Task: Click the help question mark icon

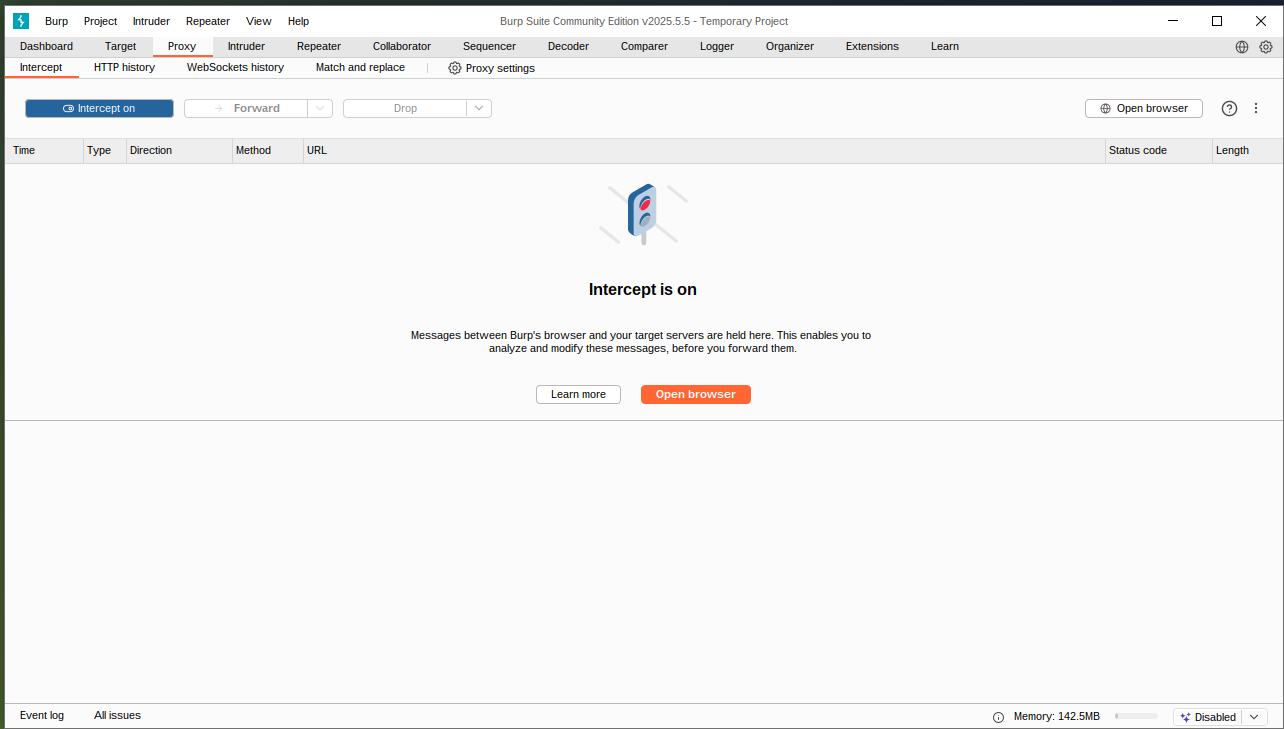Action: pyautogui.click(x=1230, y=109)
